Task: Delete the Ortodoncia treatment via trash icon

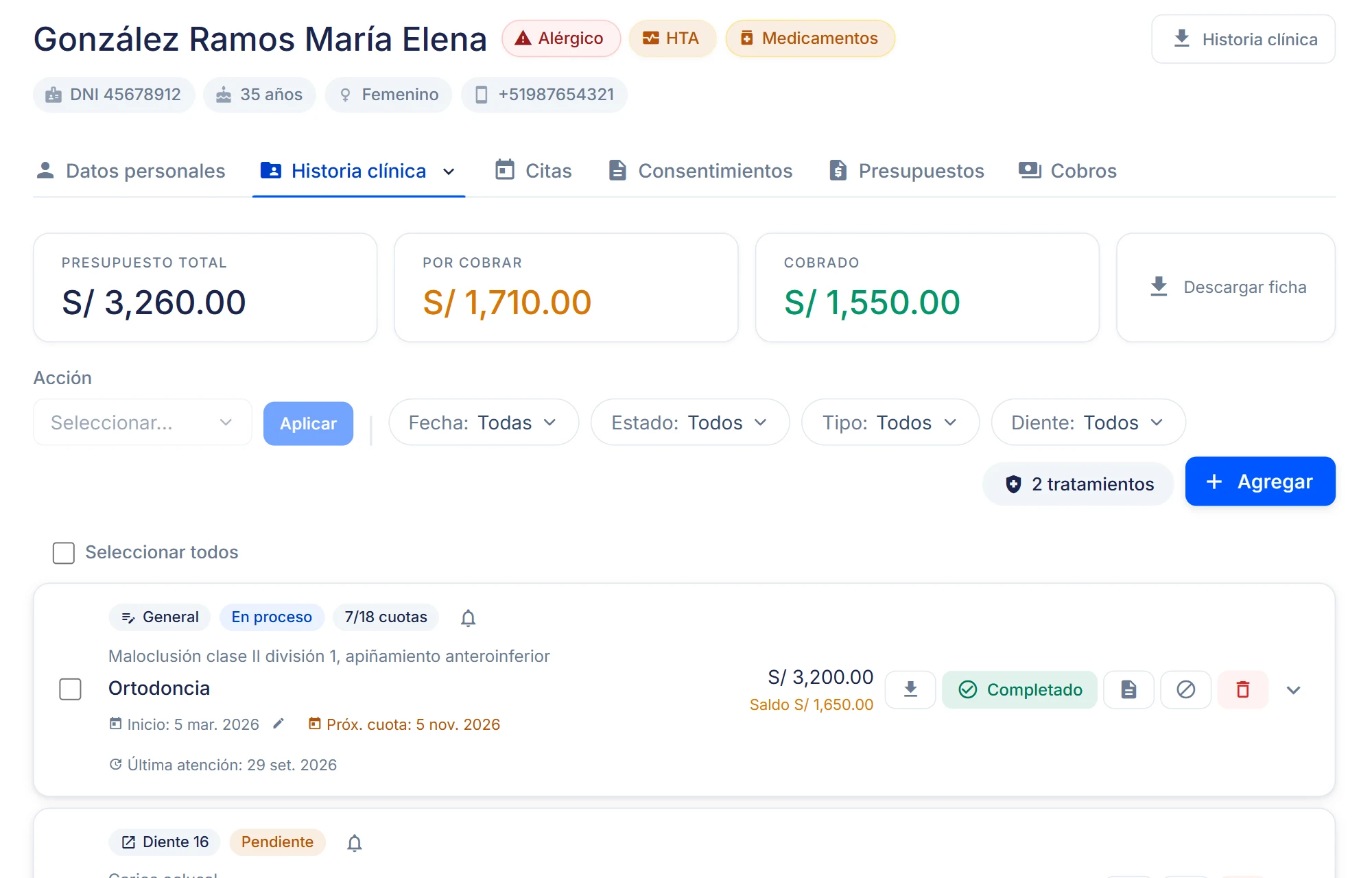Action: (1242, 689)
